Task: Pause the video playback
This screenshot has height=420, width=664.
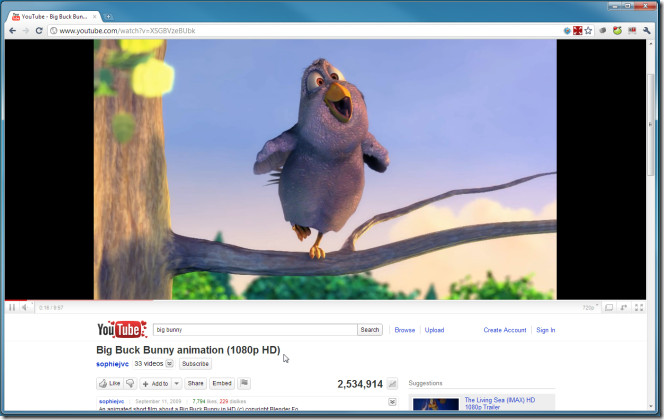Action: pos(12,307)
